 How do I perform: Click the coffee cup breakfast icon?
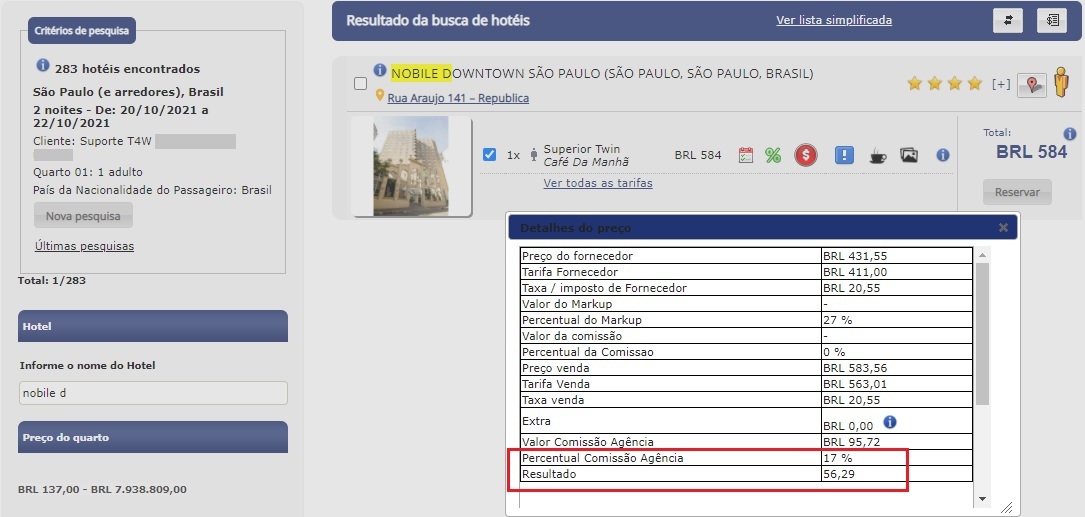[x=877, y=155]
